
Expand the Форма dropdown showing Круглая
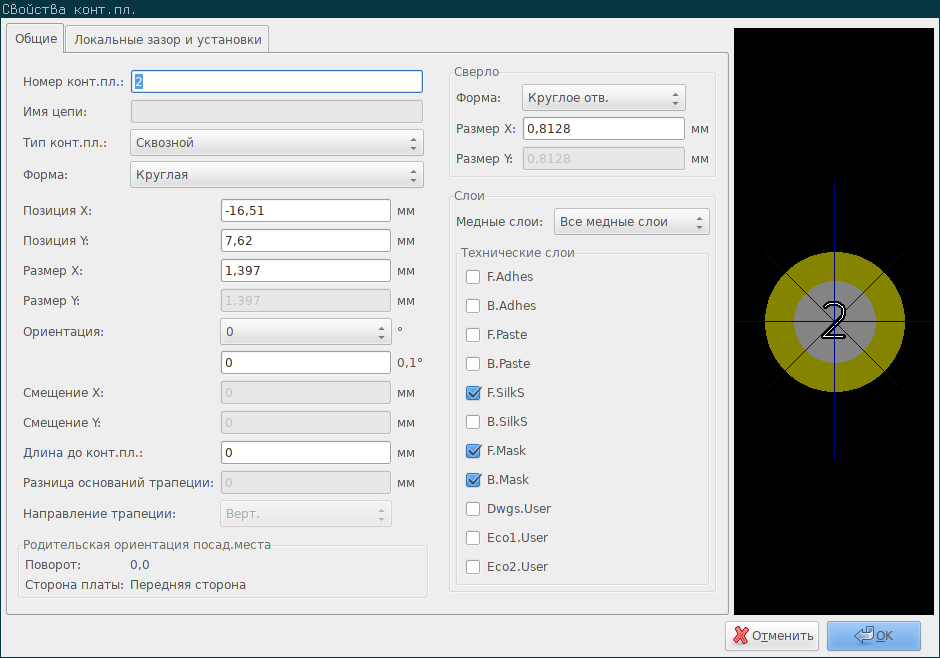276,175
